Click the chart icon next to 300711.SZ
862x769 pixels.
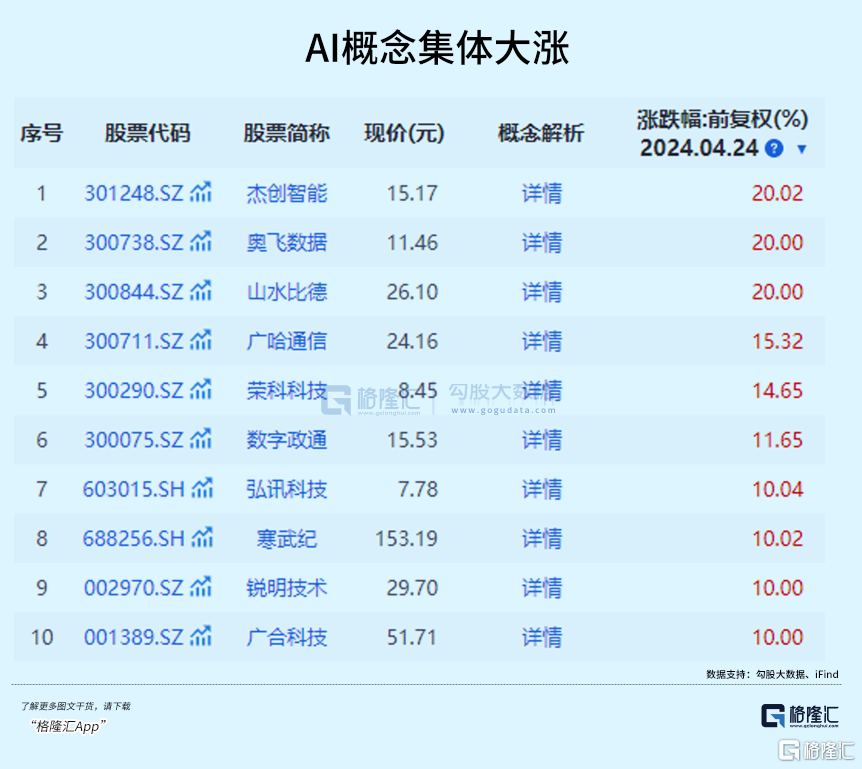coord(202,340)
